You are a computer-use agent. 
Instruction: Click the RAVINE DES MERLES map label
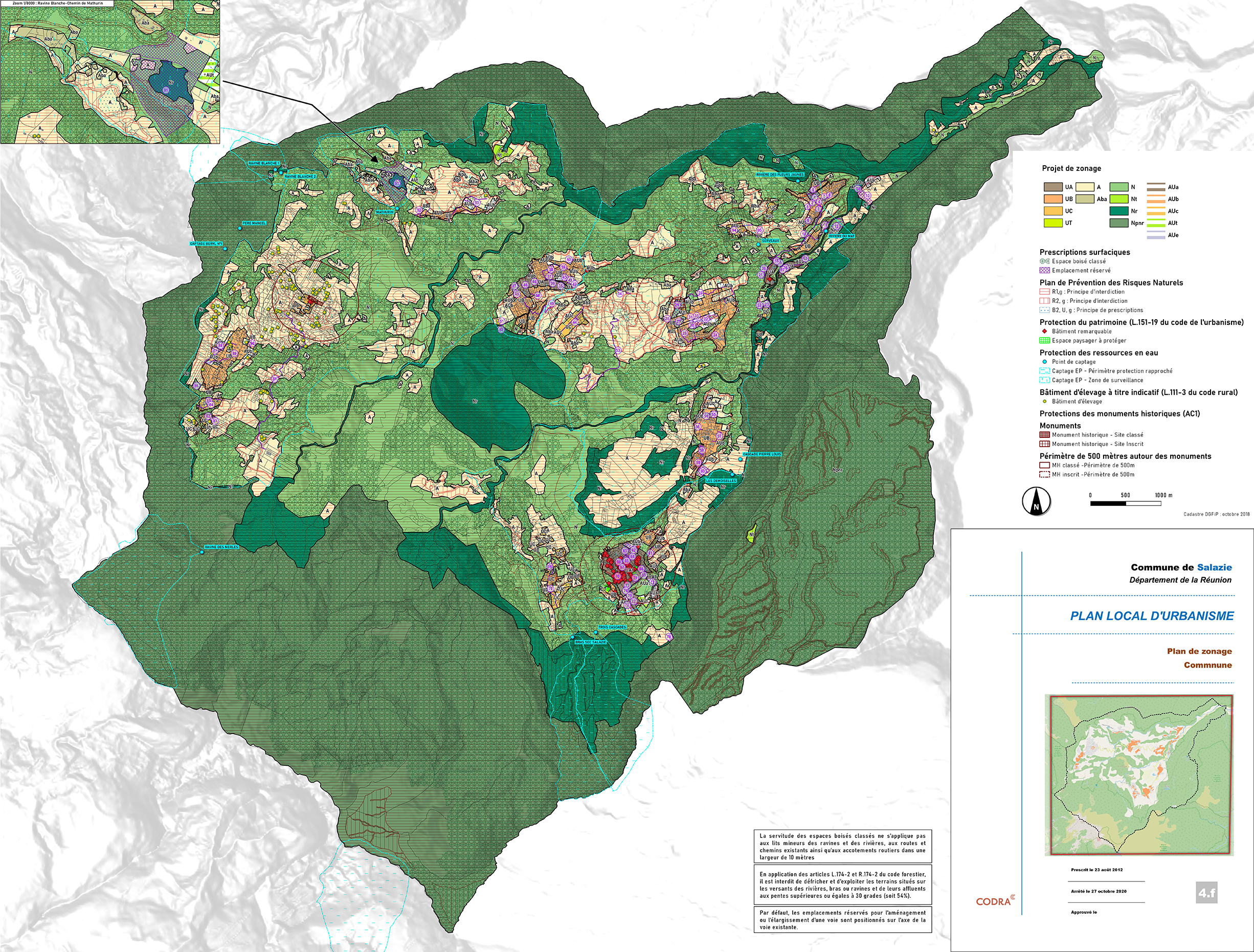[x=221, y=547]
